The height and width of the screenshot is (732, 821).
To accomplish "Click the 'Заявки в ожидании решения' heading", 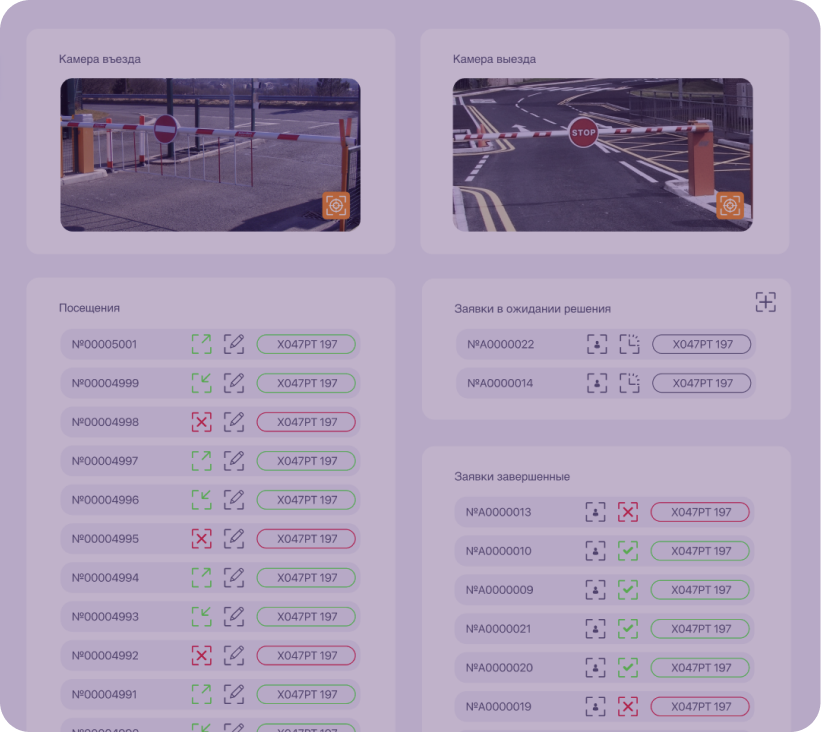I will [x=532, y=309].
